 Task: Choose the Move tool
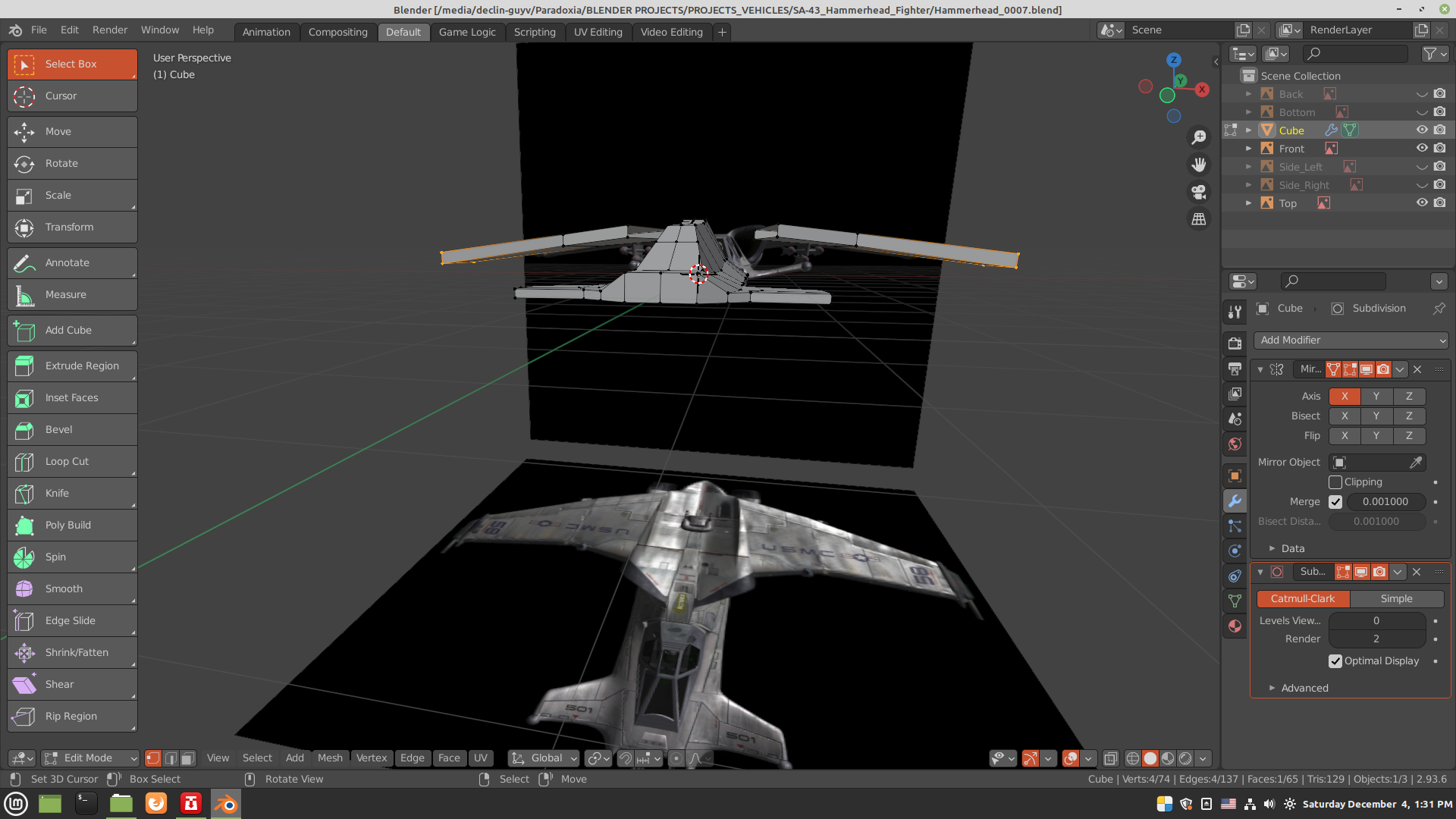(x=72, y=132)
